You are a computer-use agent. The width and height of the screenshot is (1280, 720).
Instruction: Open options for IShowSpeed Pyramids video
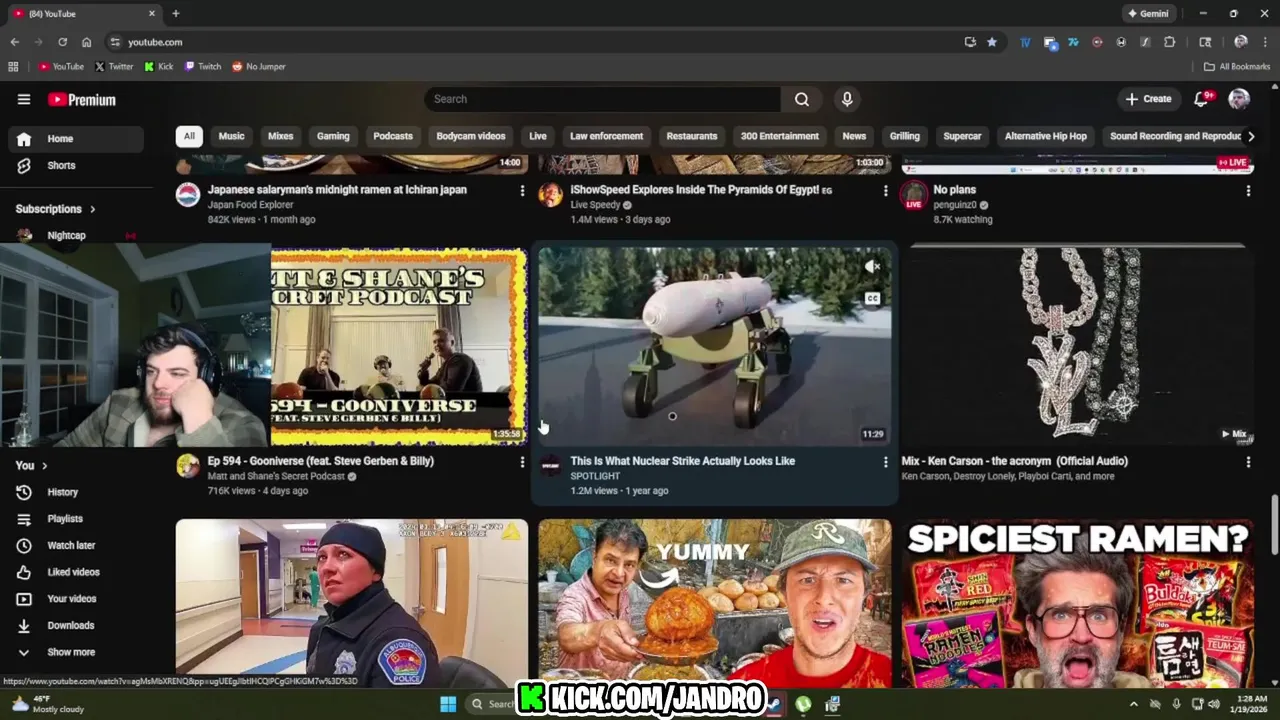885,190
